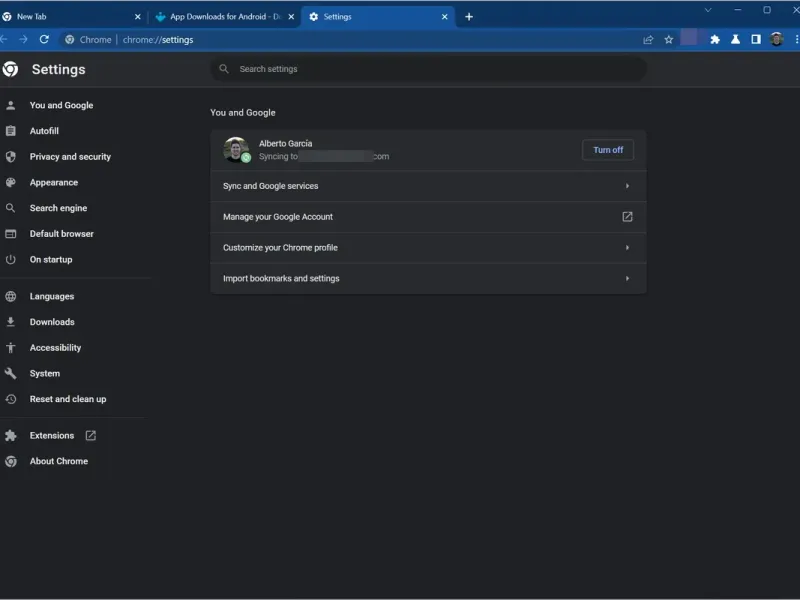The width and height of the screenshot is (800, 600).
Task: Reload the page
Action: pyautogui.click(x=44, y=39)
